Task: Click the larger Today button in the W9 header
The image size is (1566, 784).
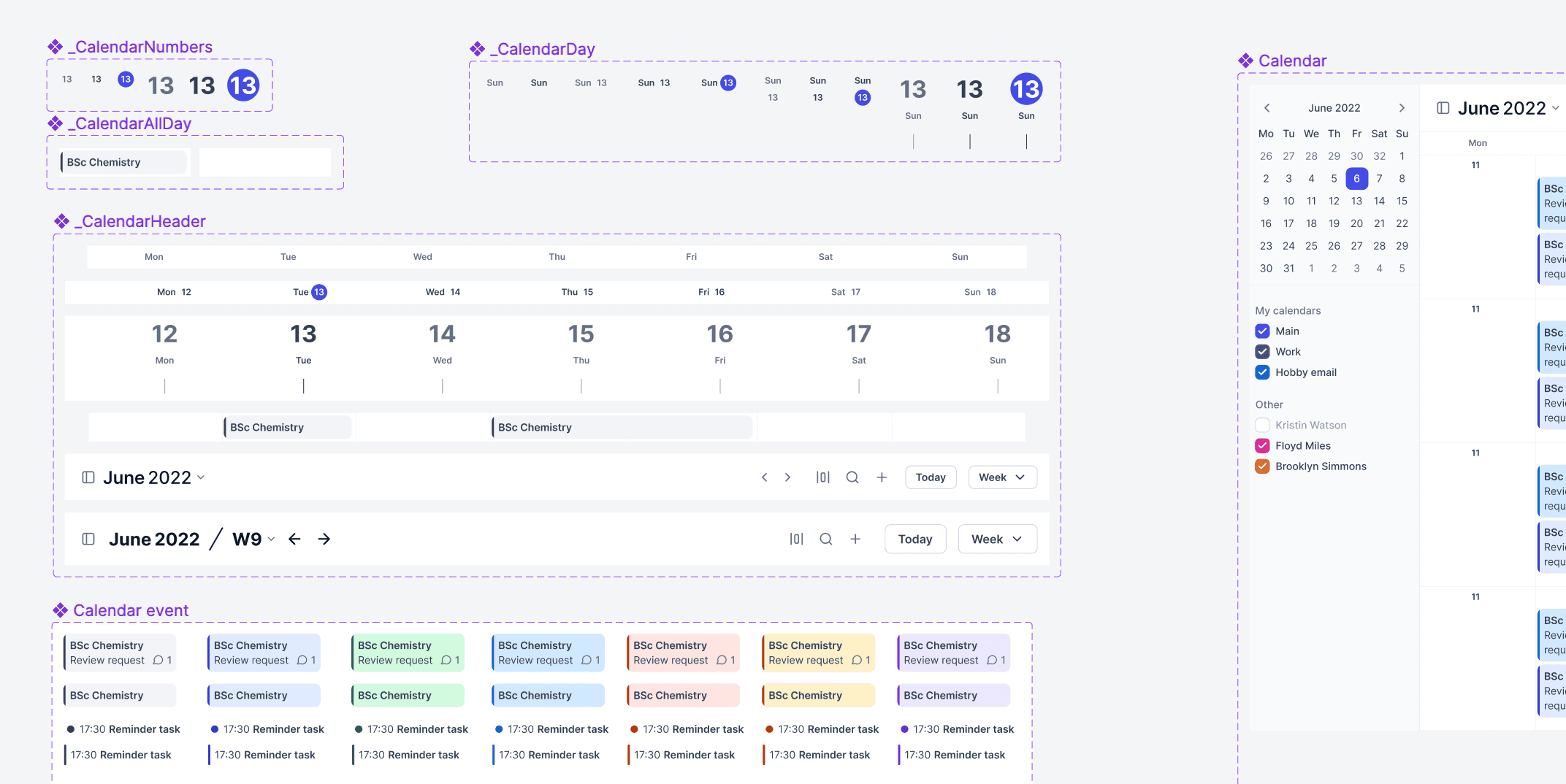Action: point(915,539)
